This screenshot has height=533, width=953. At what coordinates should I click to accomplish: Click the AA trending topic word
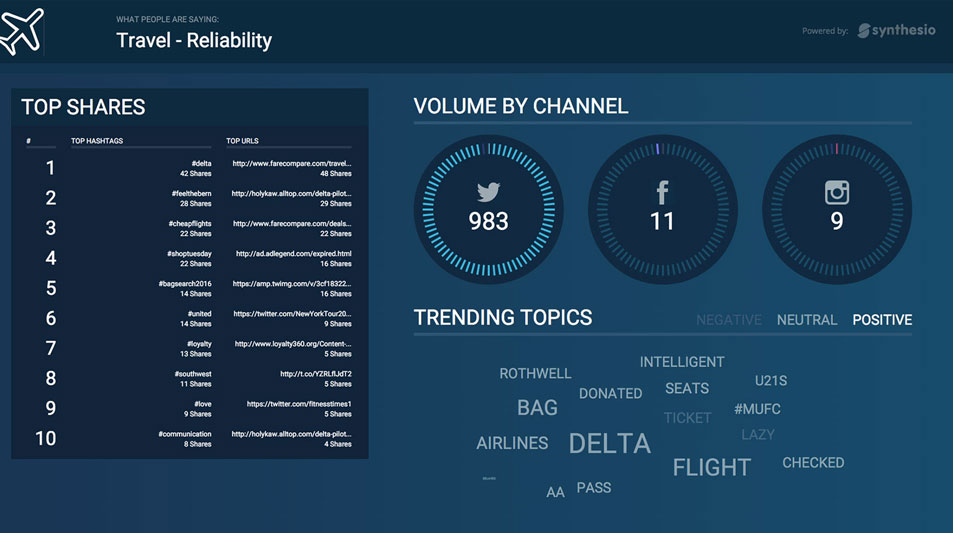pos(555,492)
